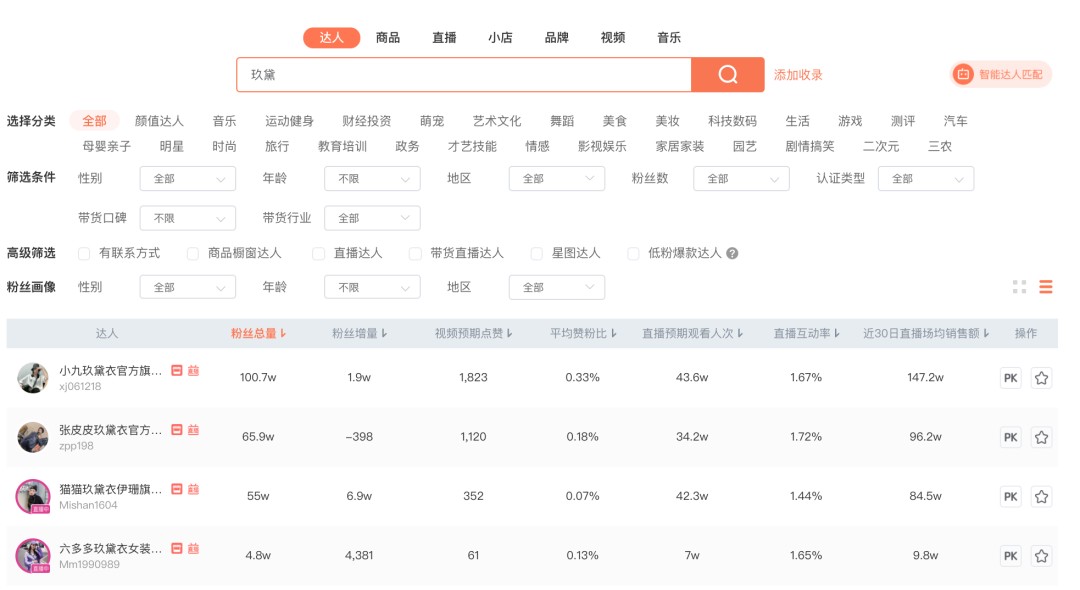The height and width of the screenshot is (590, 1080).
Task: Sort table by 粉丝增量 column
Action: 359,333
